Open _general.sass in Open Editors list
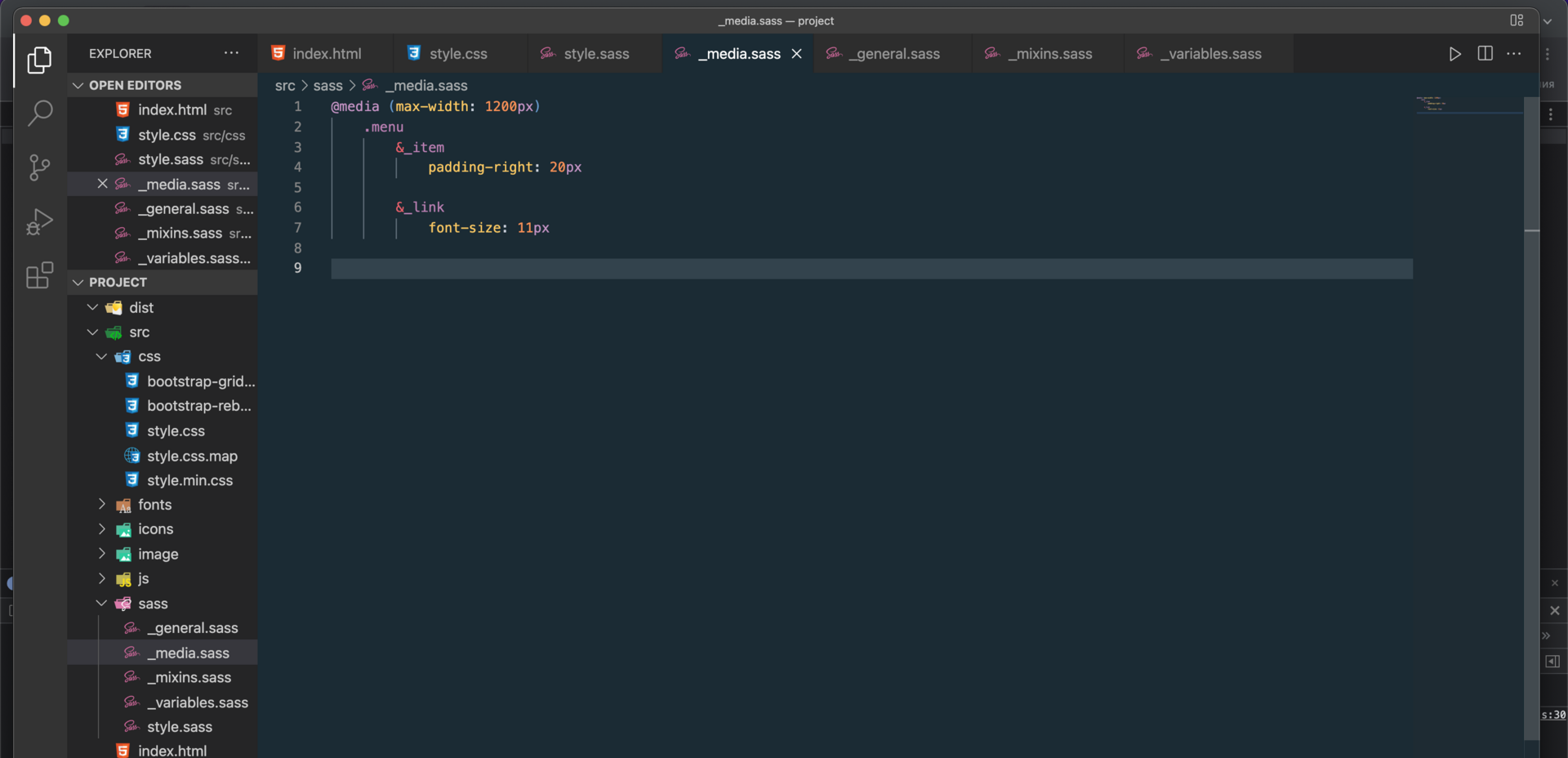The width and height of the screenshot is (1568, 758). [162, 209]
